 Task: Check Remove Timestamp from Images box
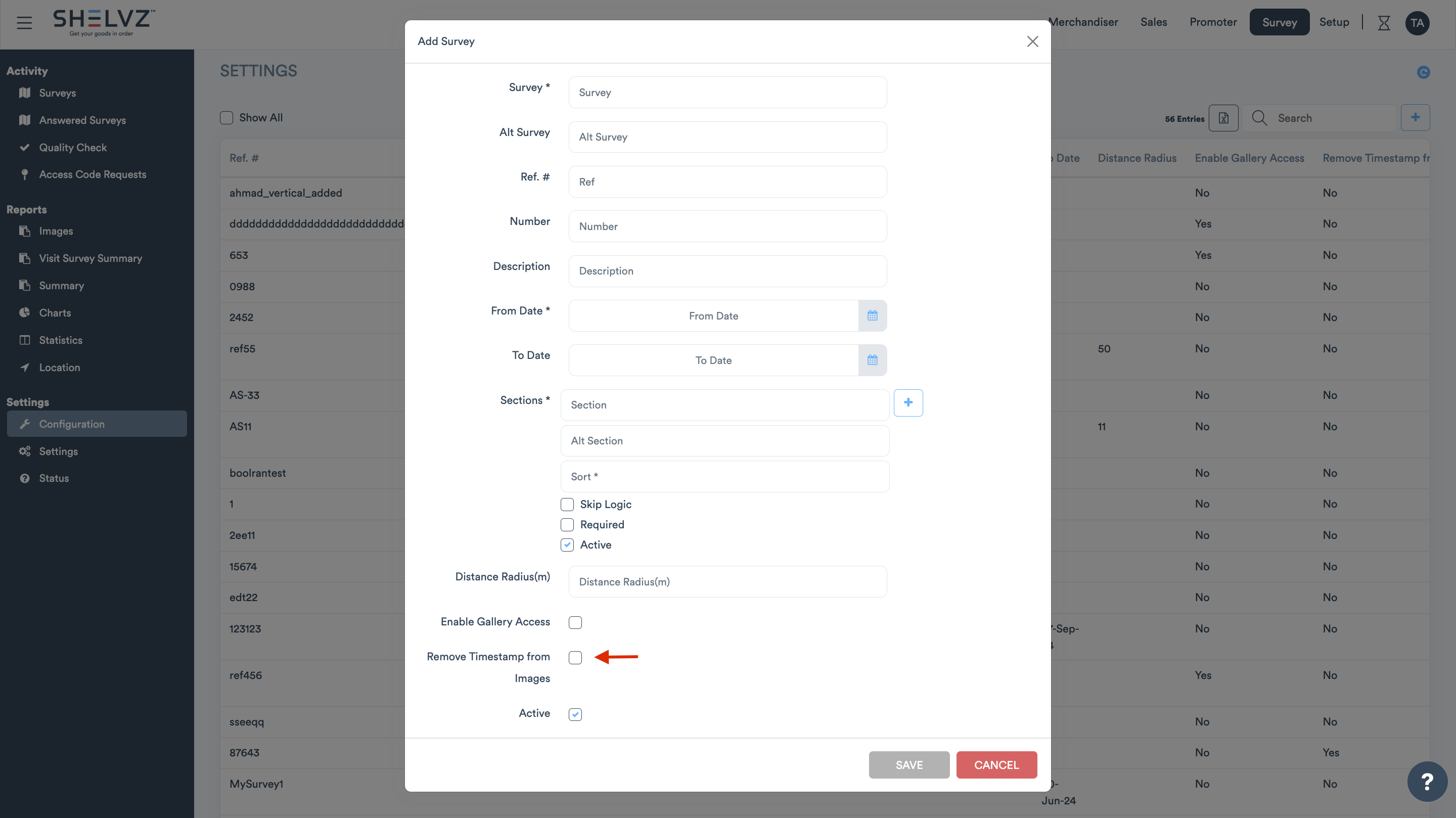(575, 657)
